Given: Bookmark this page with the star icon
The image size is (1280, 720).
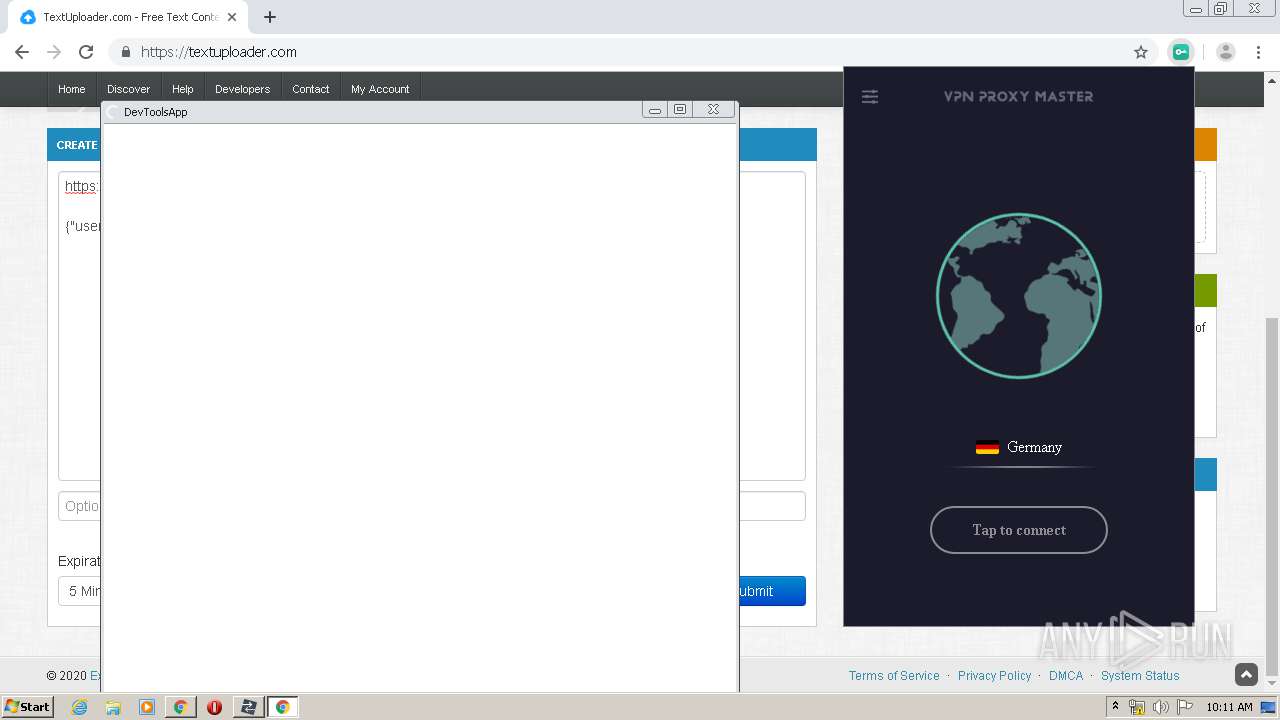Looking at the screenshot, I should pyautogui.click(x=1141, y=52).
